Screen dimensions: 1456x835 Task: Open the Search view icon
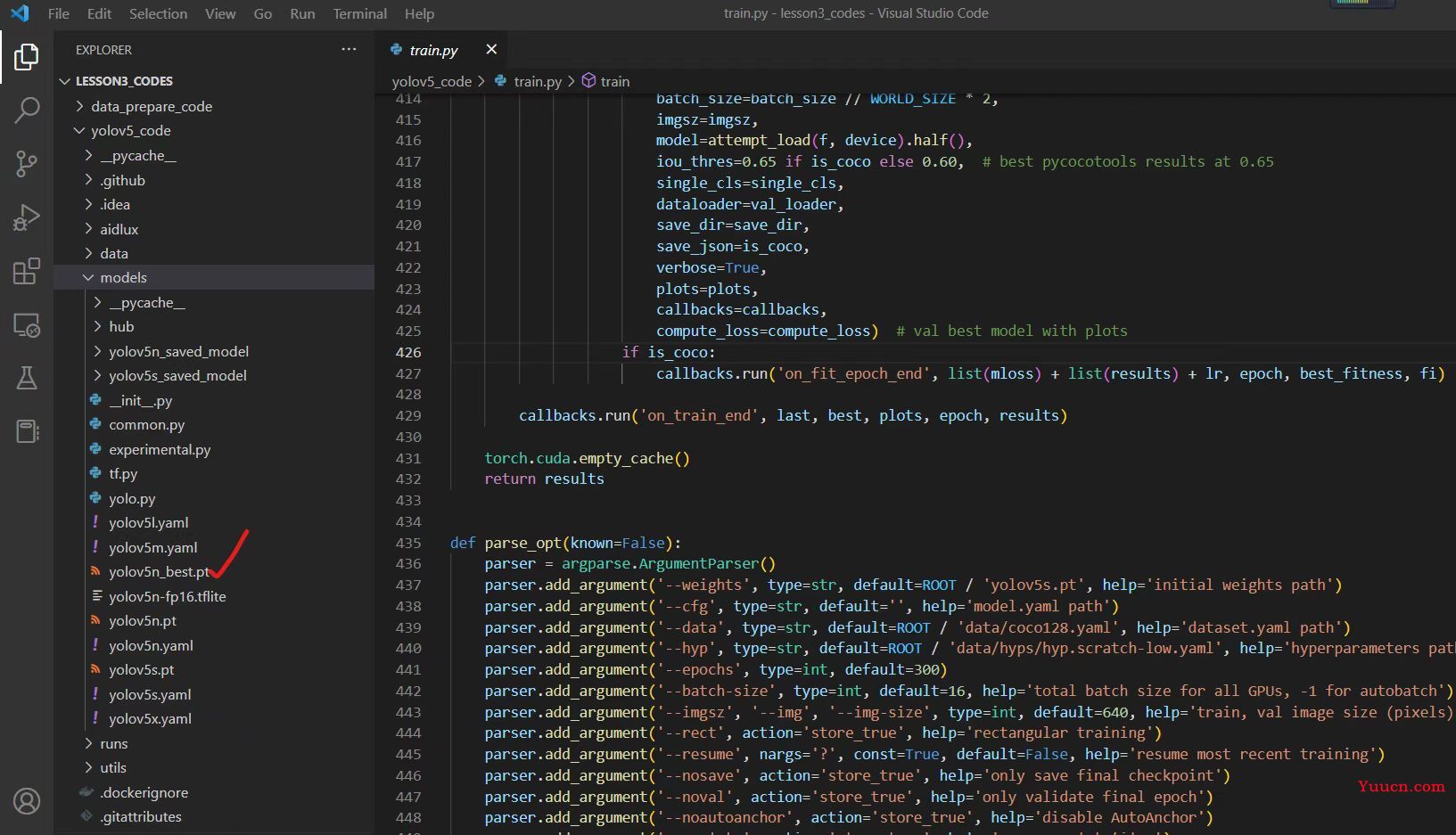click(27, 111)
